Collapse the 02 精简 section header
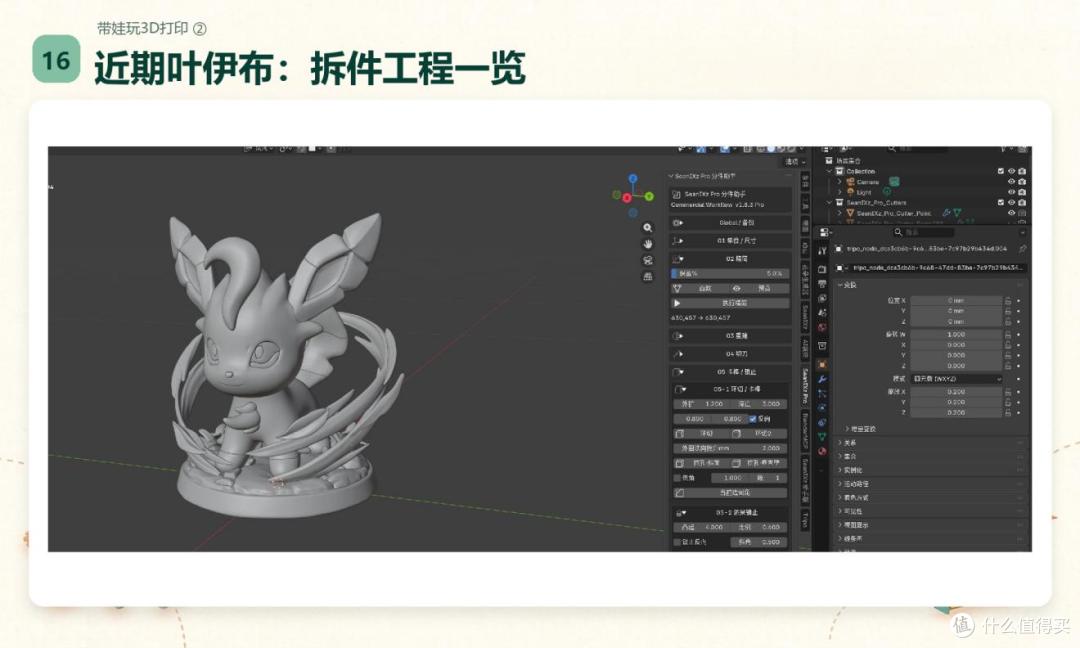 [730, 259]
